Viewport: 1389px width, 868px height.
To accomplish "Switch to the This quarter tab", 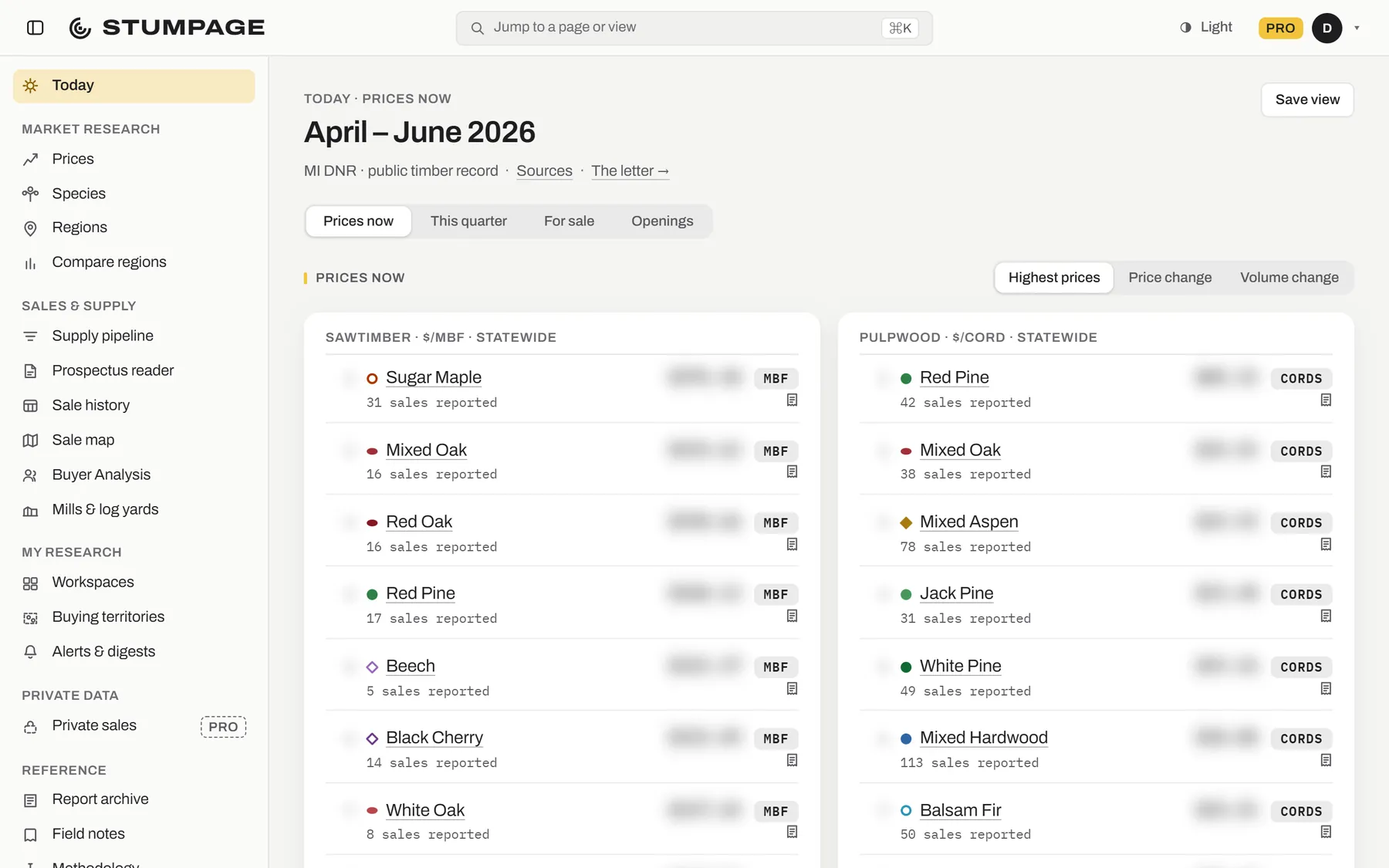I will coord(468,221).
